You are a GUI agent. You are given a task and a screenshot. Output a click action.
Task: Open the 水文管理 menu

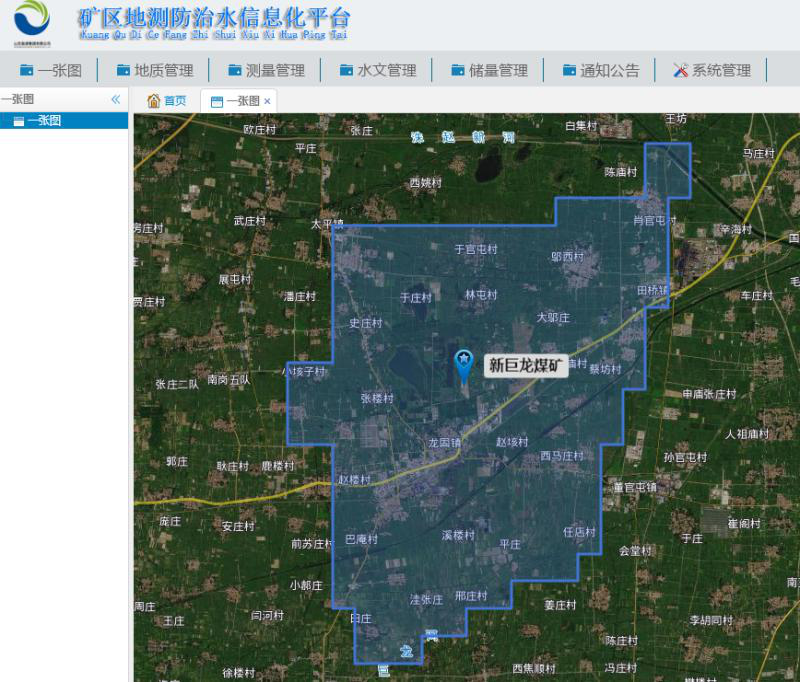378,70
